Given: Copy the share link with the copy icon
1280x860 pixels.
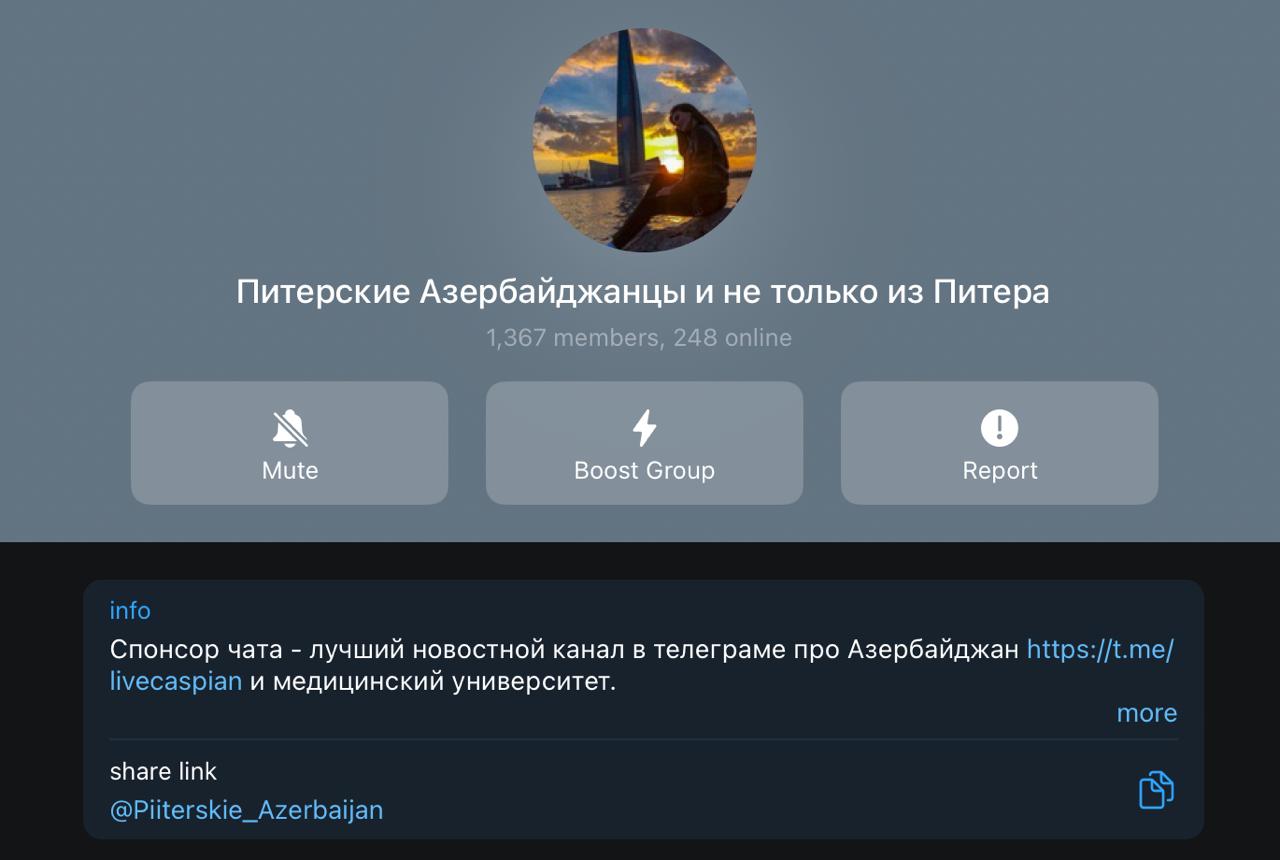Looking at the screenshot, I should (1156, 790).
